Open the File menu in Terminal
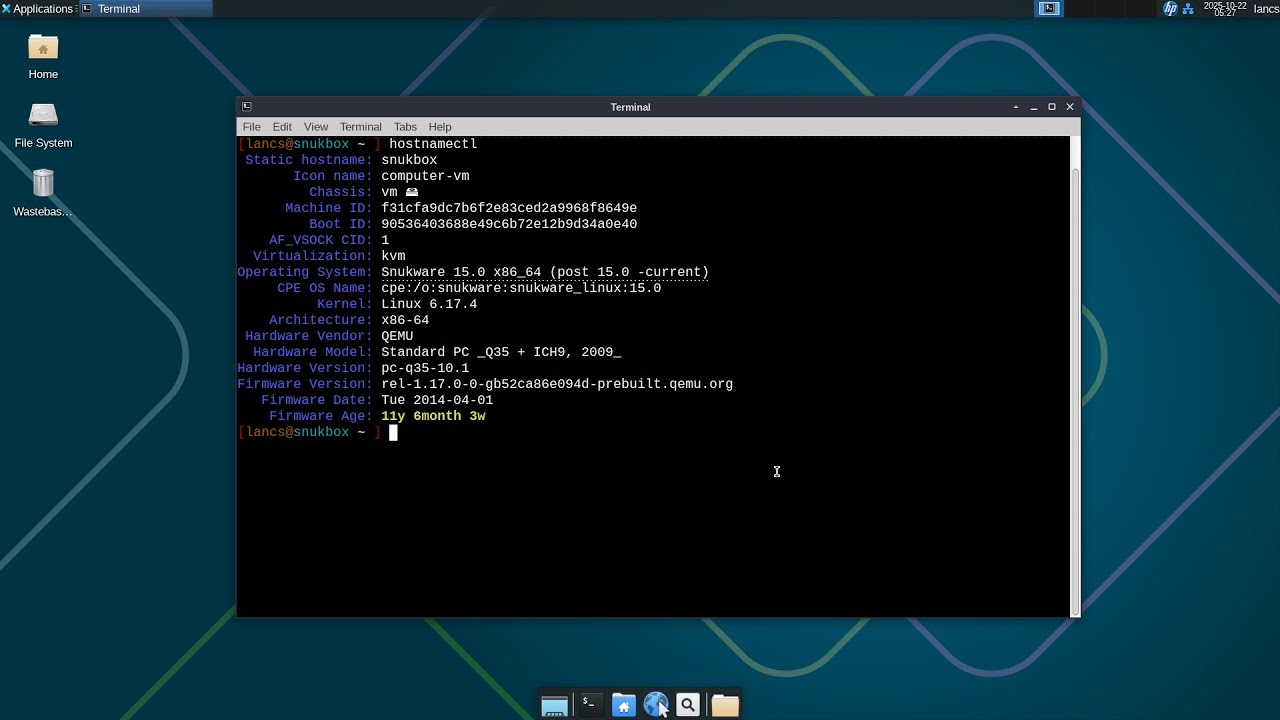Viewport: 1280px width, 720px height. click(251, 127)
